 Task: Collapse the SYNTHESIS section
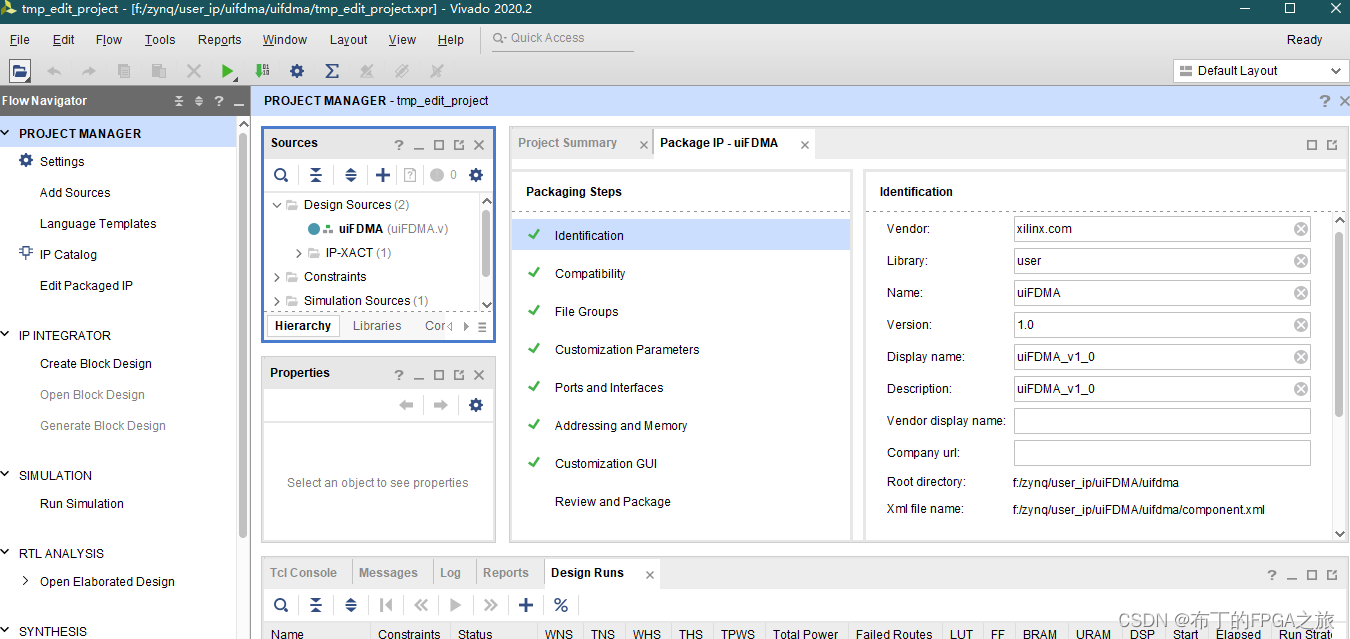pyautogui.click(x=7, y=631)
